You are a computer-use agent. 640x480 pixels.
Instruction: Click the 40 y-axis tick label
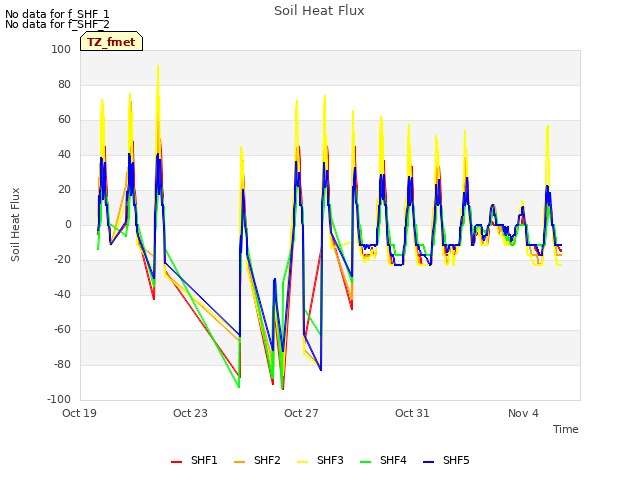pyautogui.click(x=64, y=155)
